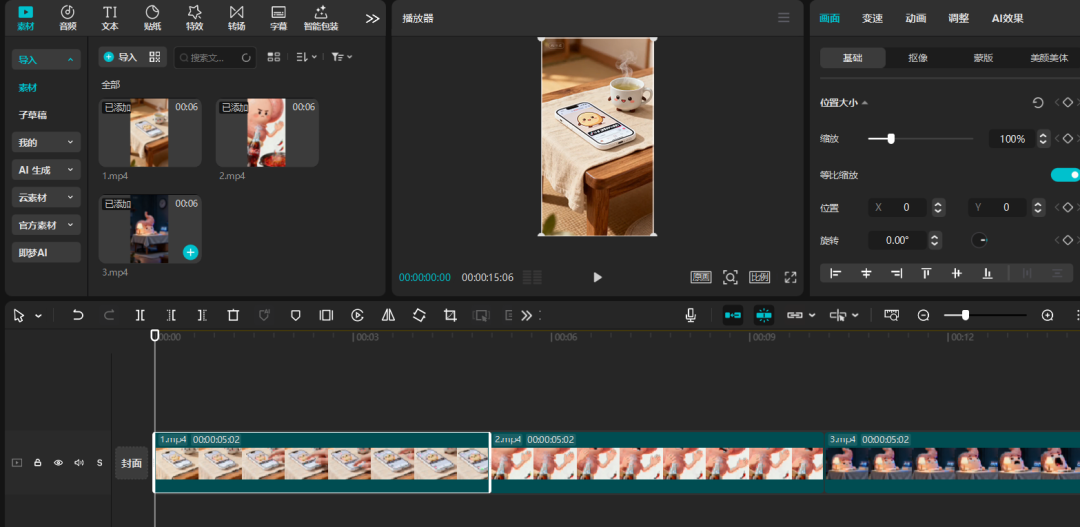The width and height of the screenshot is (1080, 527).
Task: Switch to the 变速 tab
Action: click(872, 18)
